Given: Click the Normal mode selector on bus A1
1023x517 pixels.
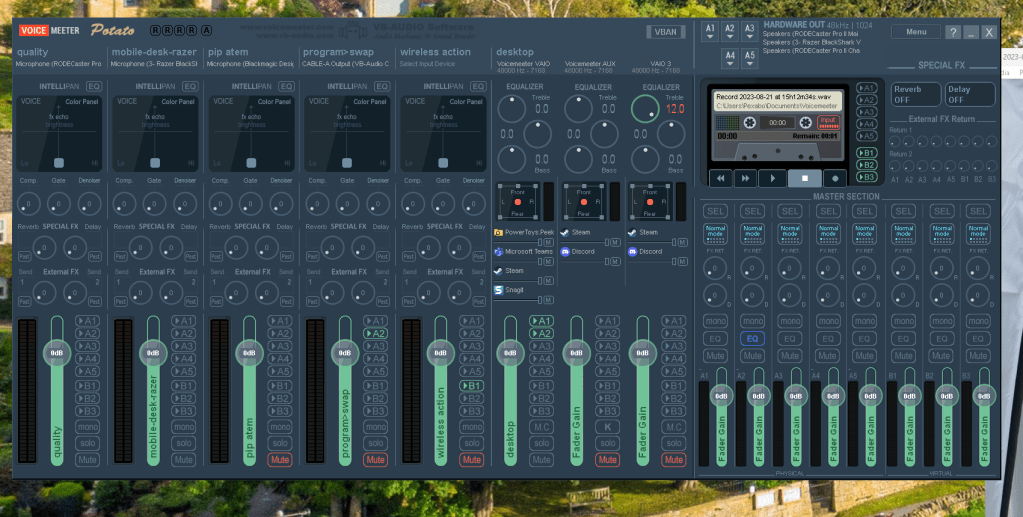Looking at the screenshot, I should 716,234.
